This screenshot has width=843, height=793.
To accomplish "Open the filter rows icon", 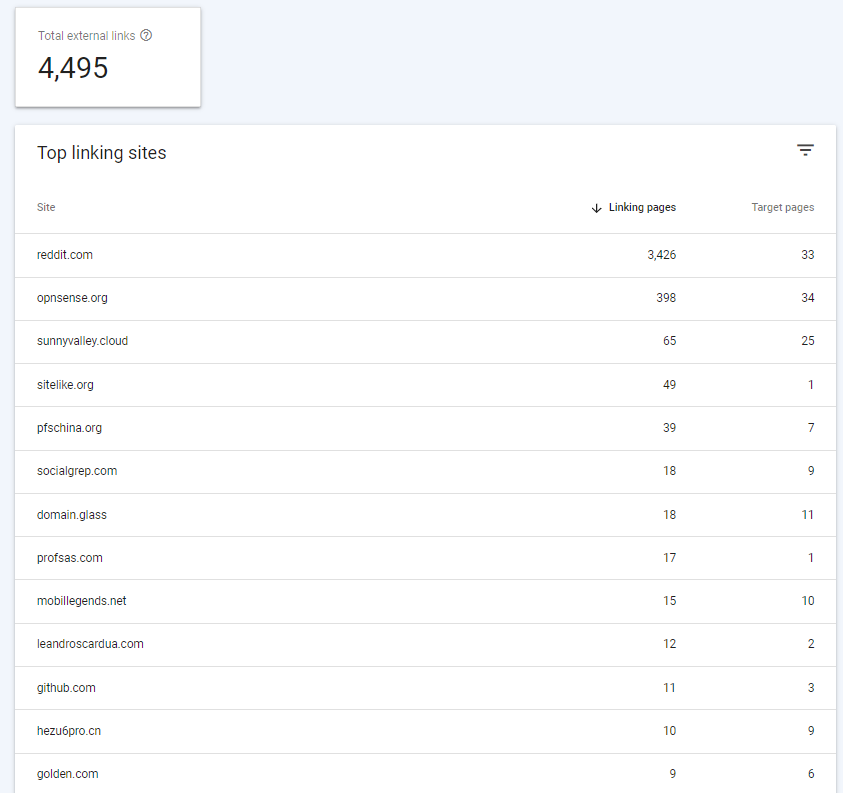I will pos(805,151).
